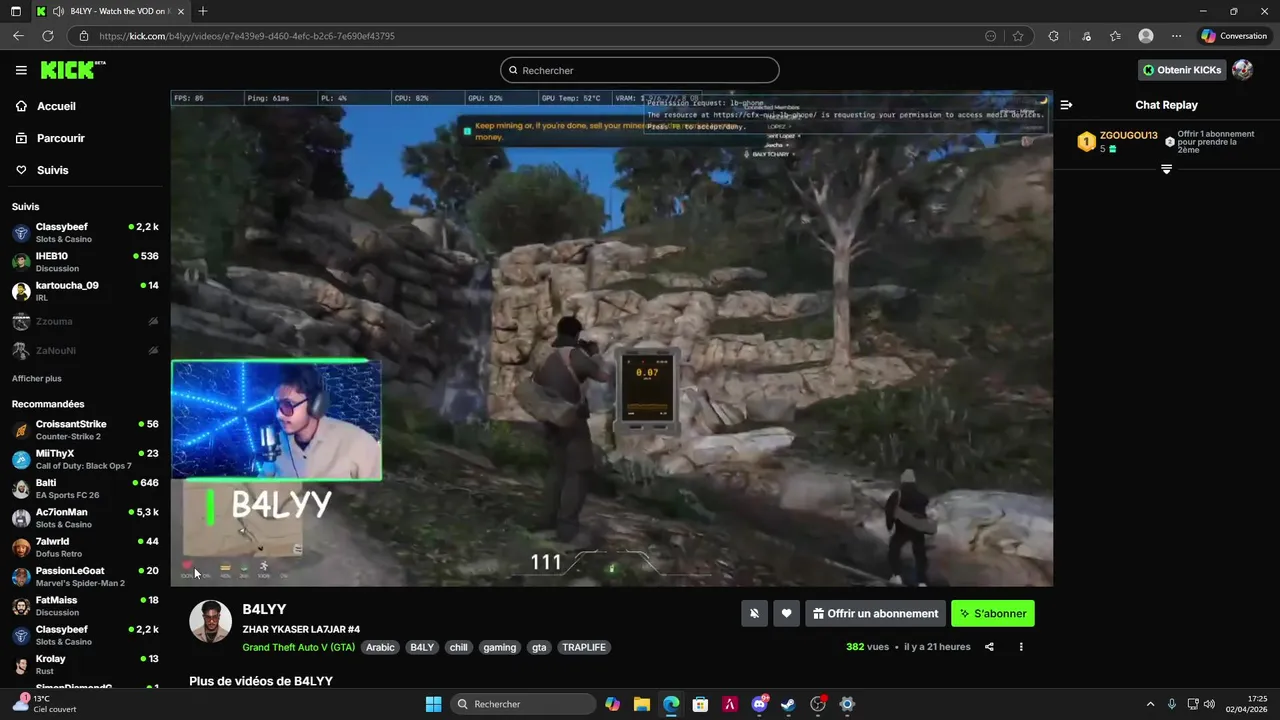1280x720 pixels.
Task: Open a new browser tab
Action: 203,11
